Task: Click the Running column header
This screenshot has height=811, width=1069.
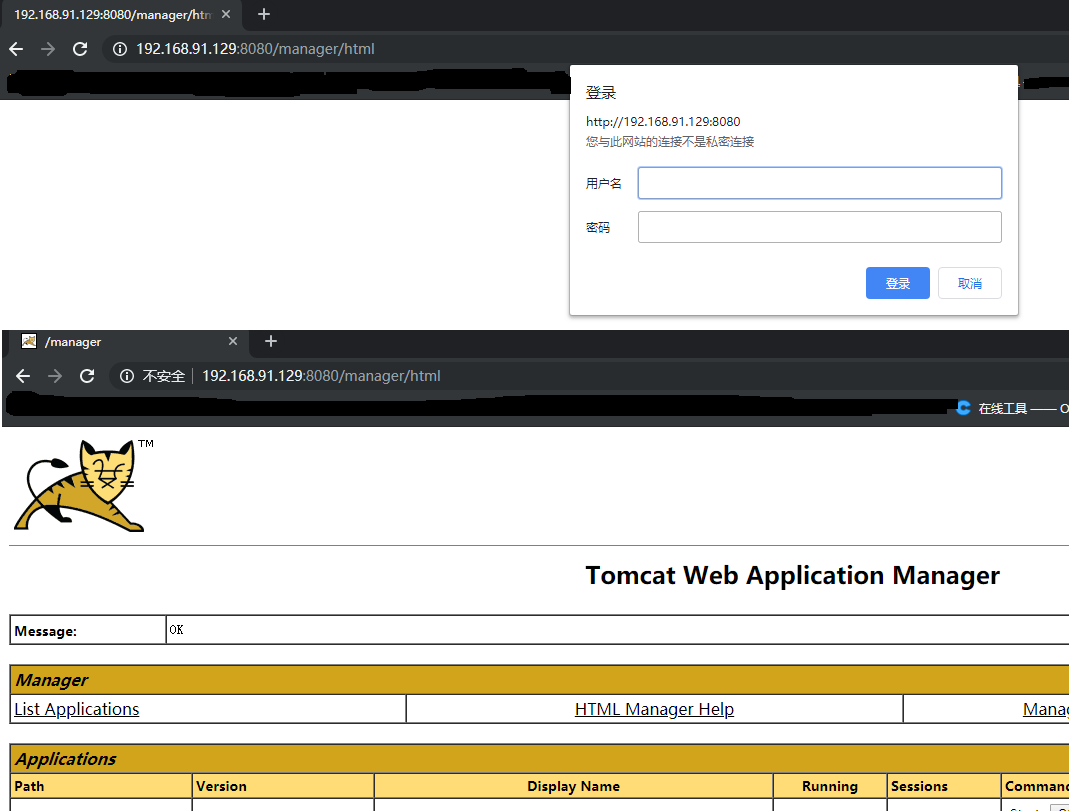Action: click(x=830, y=786)
